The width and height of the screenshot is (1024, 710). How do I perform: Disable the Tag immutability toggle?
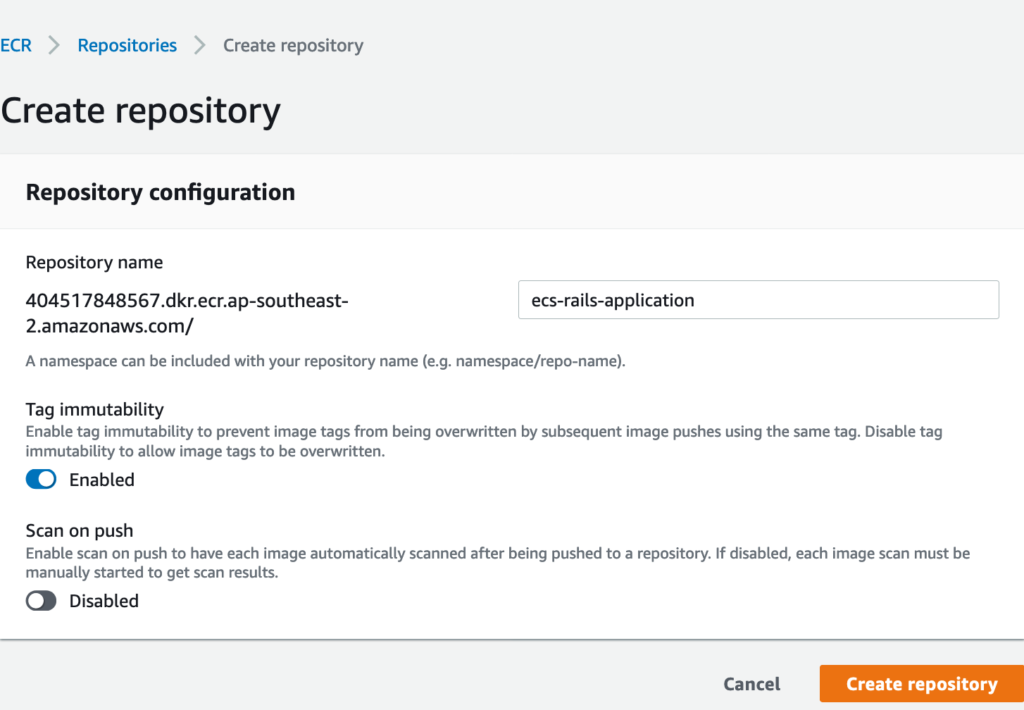[x=41, y=479]
